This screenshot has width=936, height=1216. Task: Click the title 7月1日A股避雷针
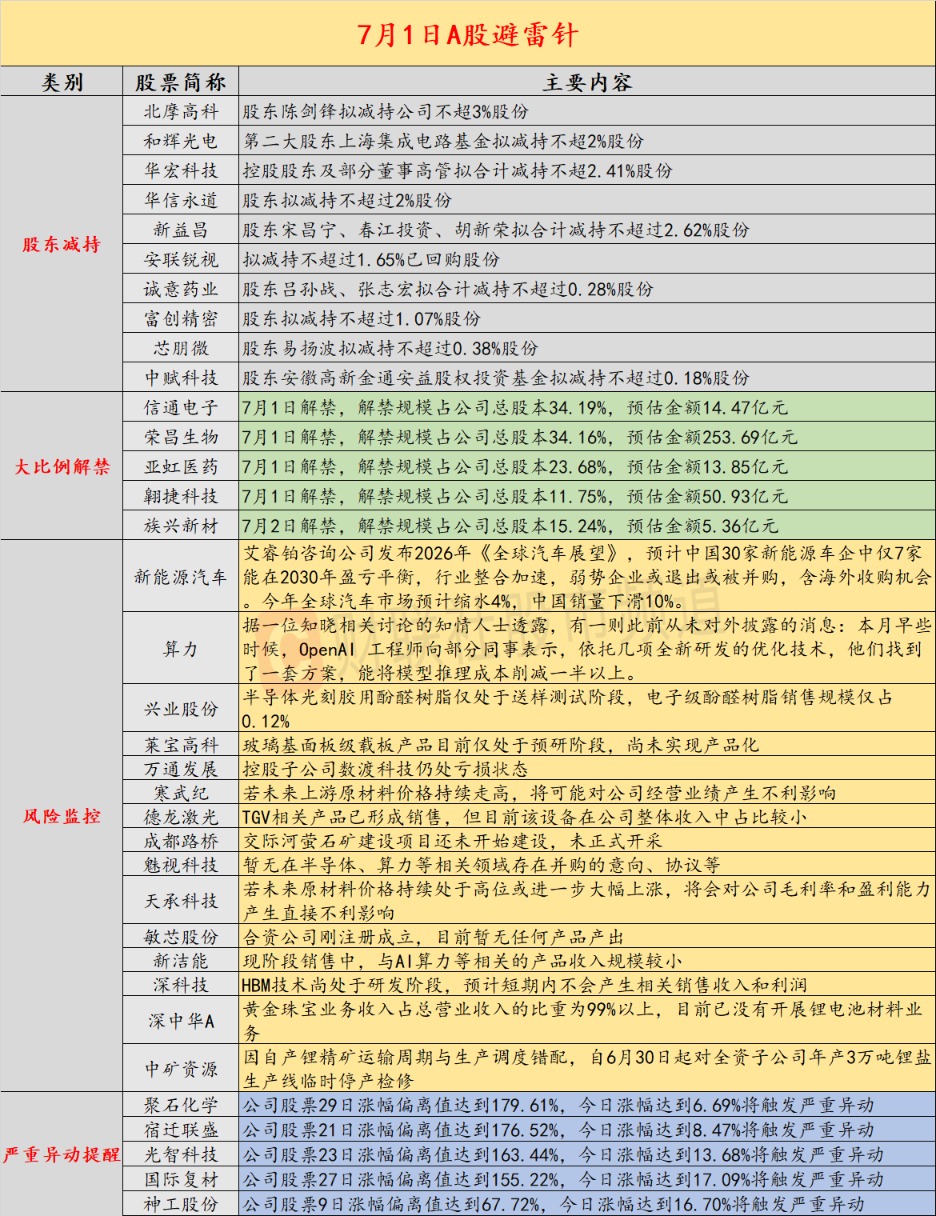pyautogui.click(x=467, y=34)
